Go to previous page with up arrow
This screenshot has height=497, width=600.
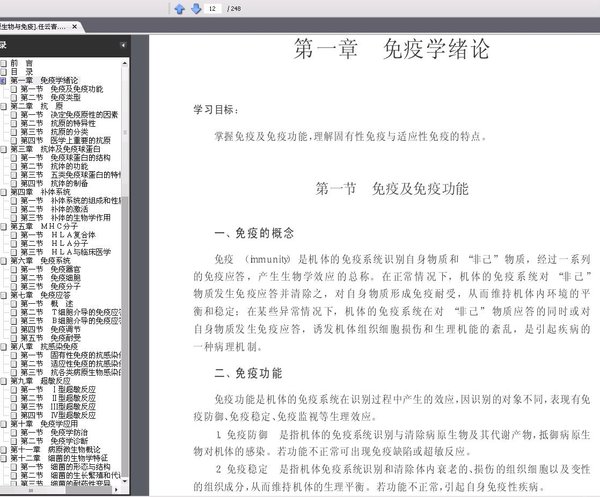[x=179, y=8]
